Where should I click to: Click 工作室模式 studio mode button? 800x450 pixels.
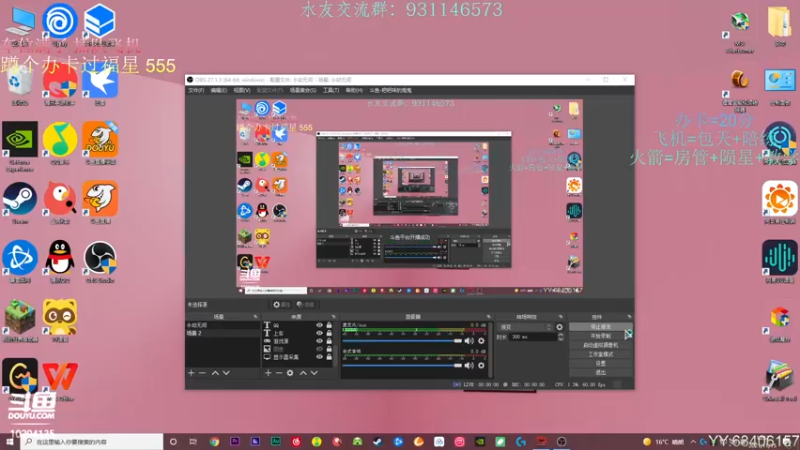pos(601,354)
